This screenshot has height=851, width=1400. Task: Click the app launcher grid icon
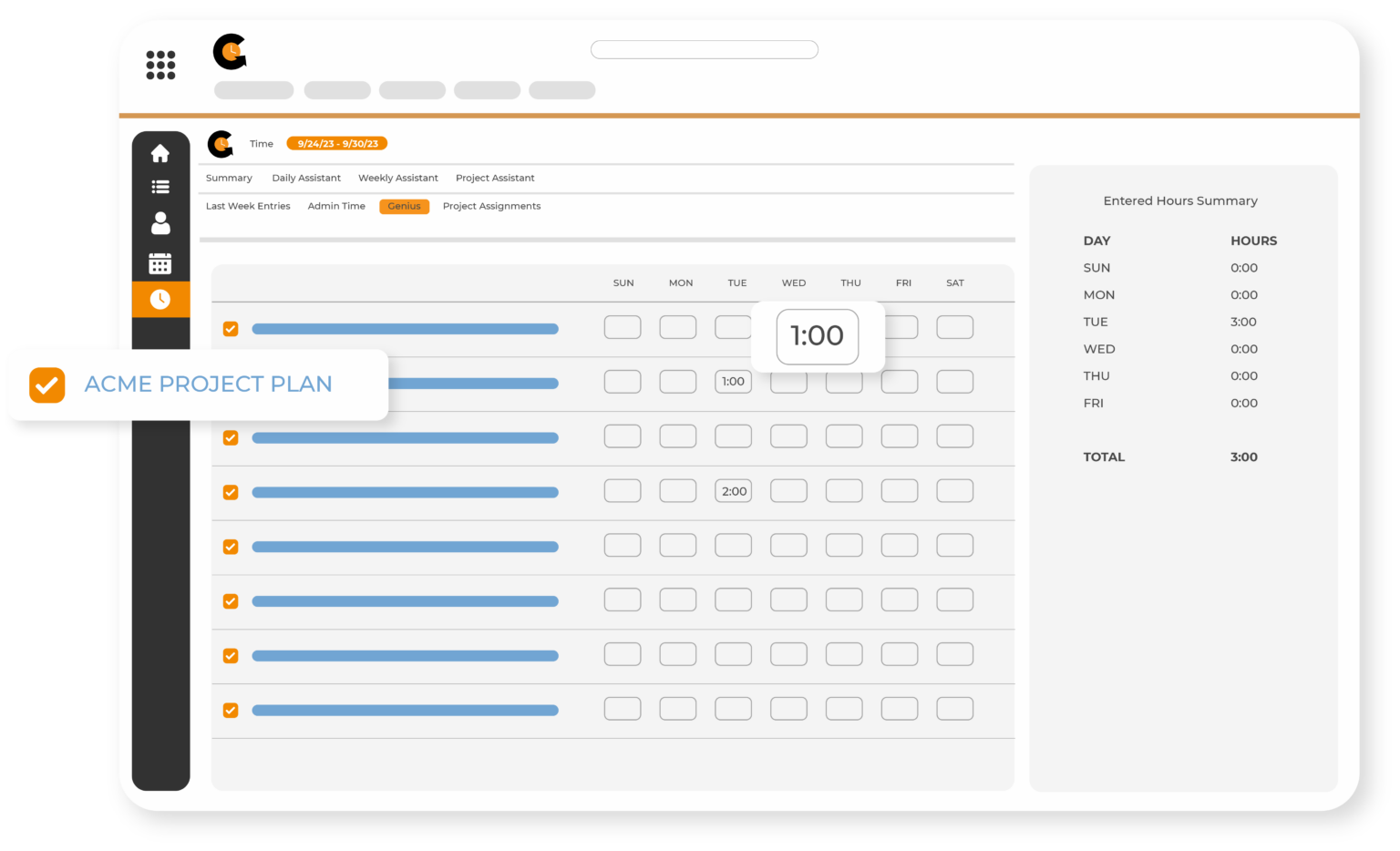pyautogui.click(x=160, y=65)
